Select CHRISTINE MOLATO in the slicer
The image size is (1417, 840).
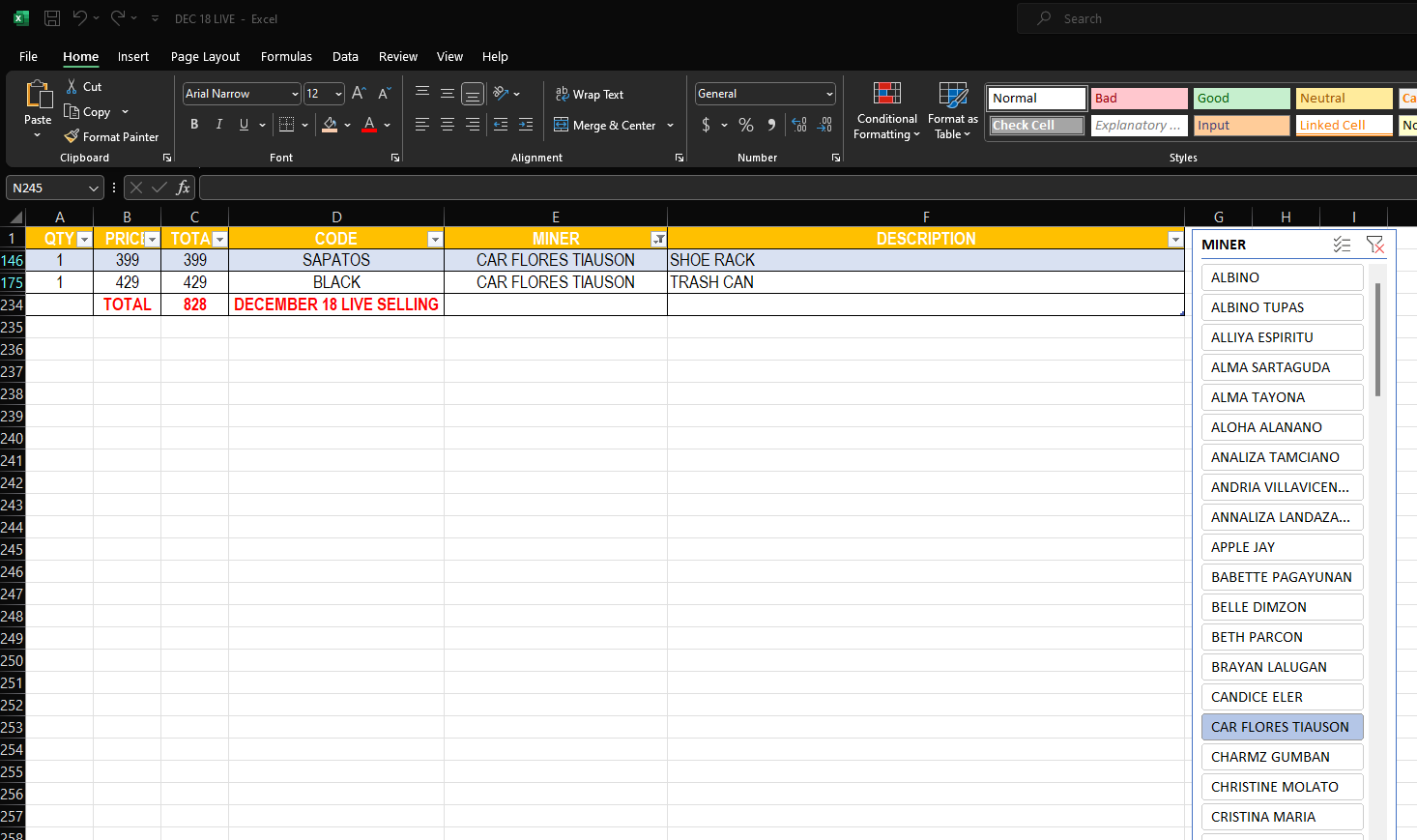(x=1282, y=787)
